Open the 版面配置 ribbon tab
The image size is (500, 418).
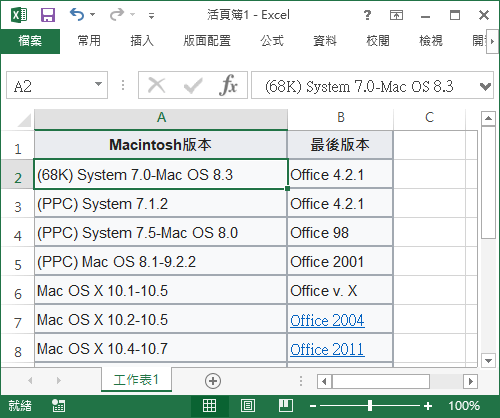coord(207,41)
